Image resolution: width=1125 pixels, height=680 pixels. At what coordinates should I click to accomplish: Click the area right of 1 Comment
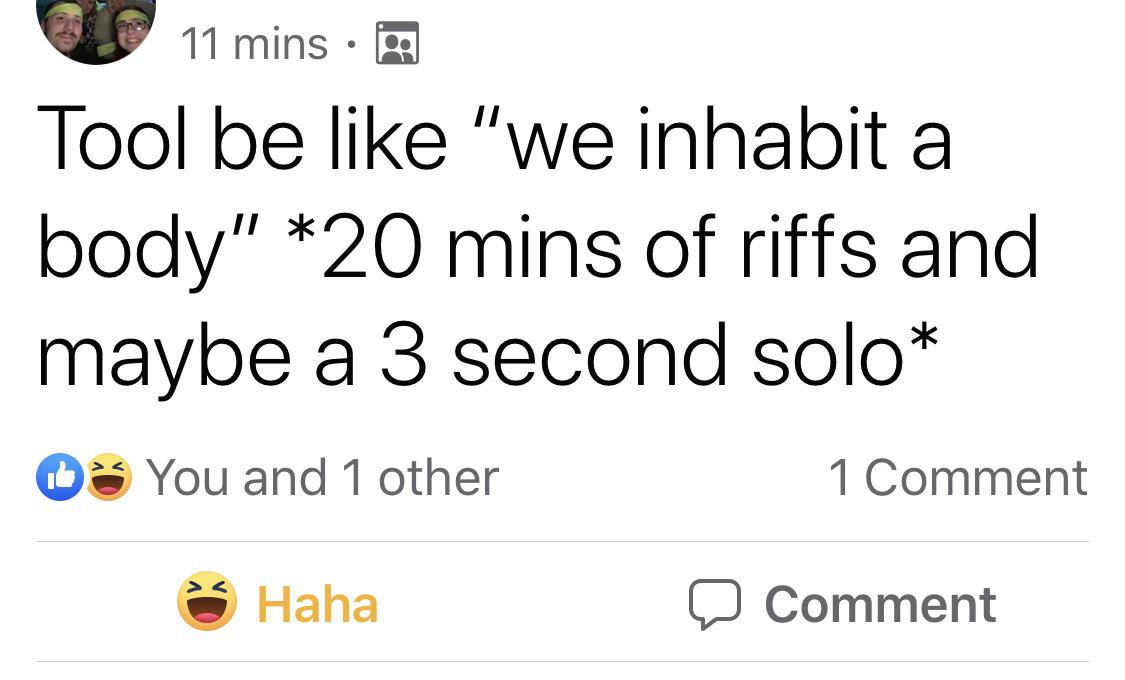1105,477
